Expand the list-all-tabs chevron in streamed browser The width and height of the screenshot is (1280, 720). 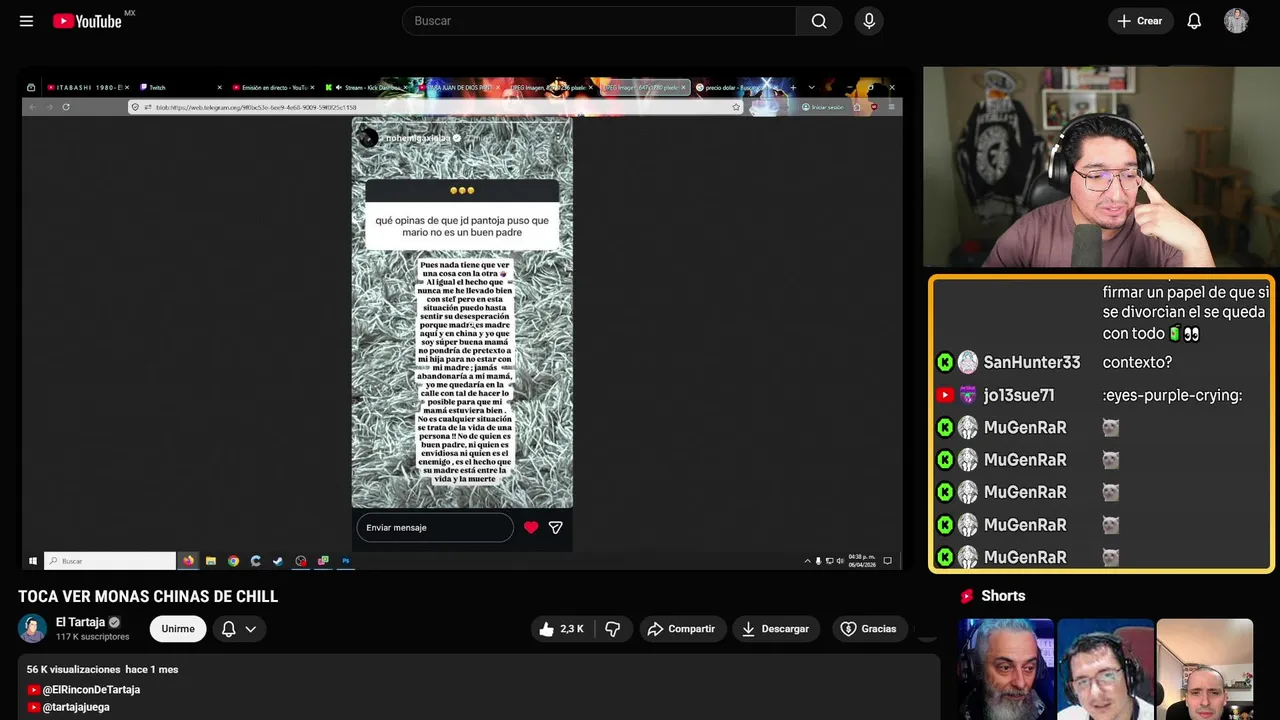[x=811, y=87]
